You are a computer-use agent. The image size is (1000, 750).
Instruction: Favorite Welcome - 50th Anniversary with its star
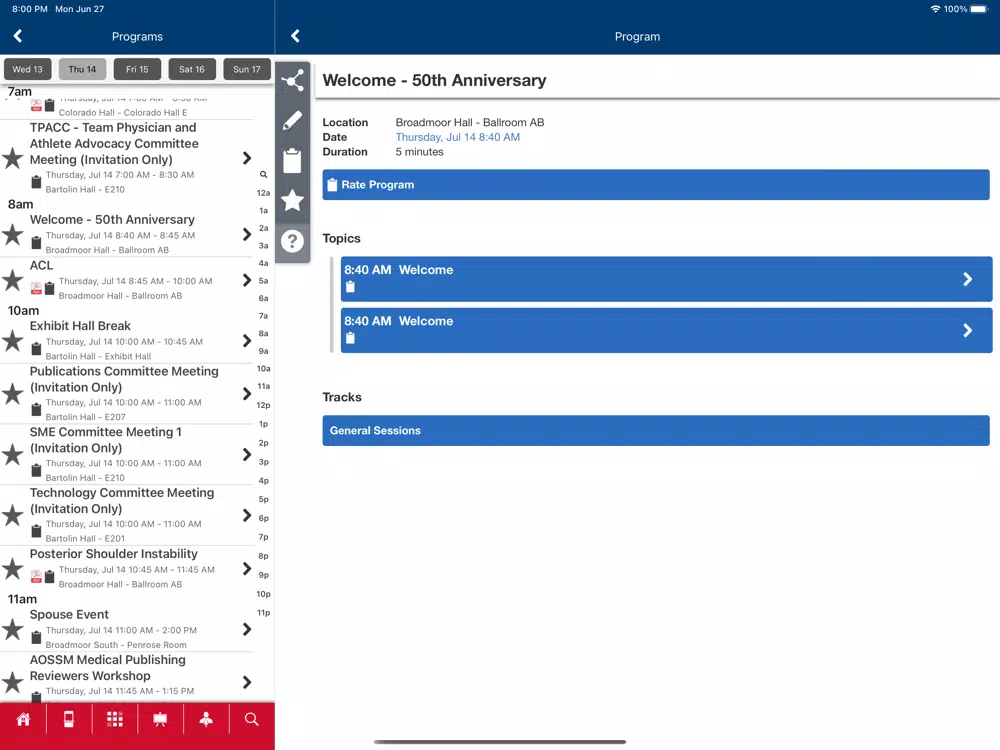pyautogui.click(x=13, y=235)
